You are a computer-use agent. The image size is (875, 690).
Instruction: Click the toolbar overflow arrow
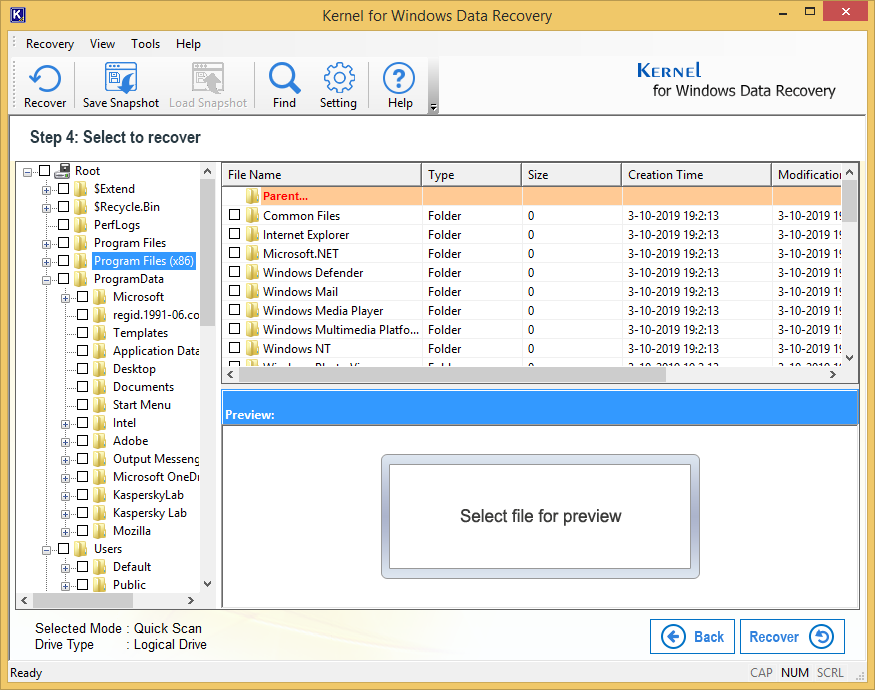(434, 107)
